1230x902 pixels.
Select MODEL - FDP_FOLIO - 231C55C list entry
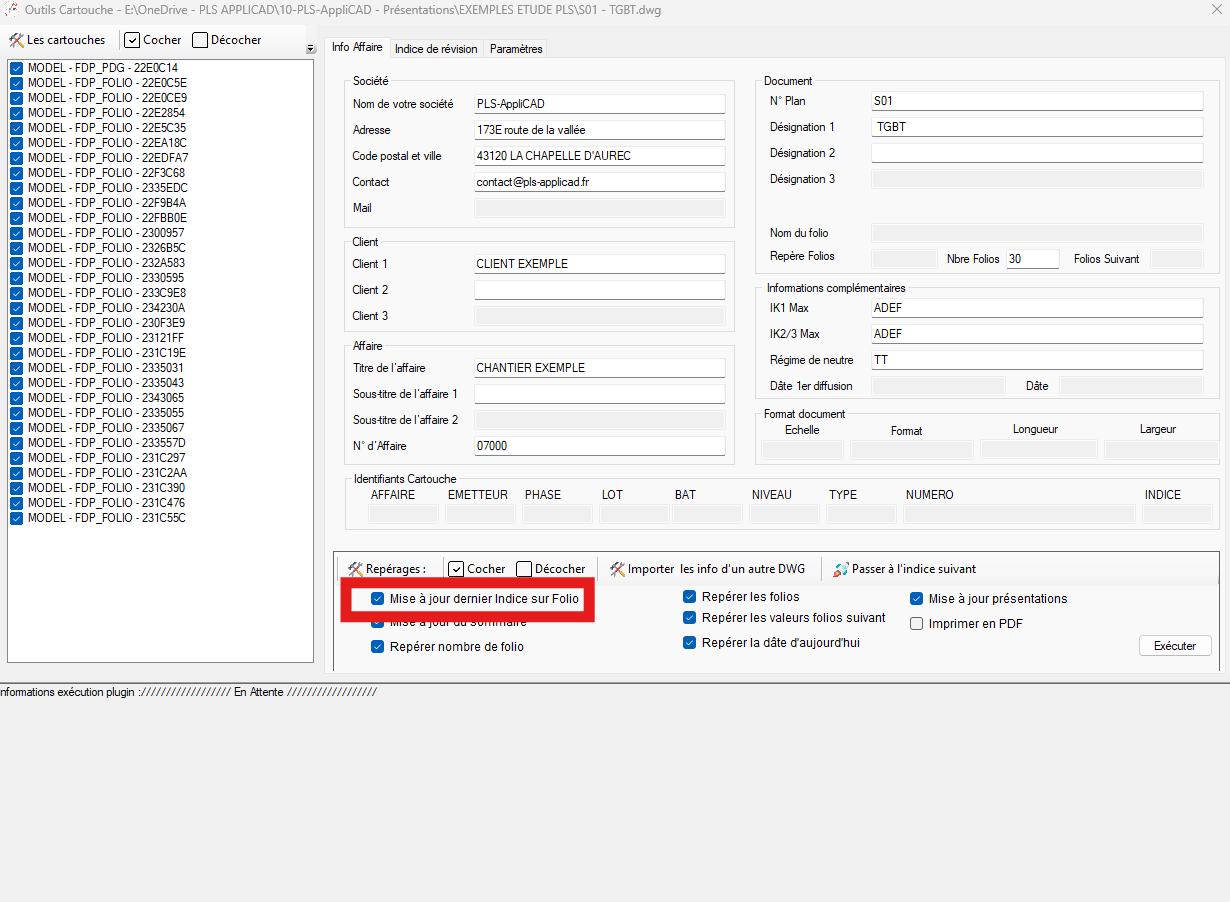(x=106, y=518)
